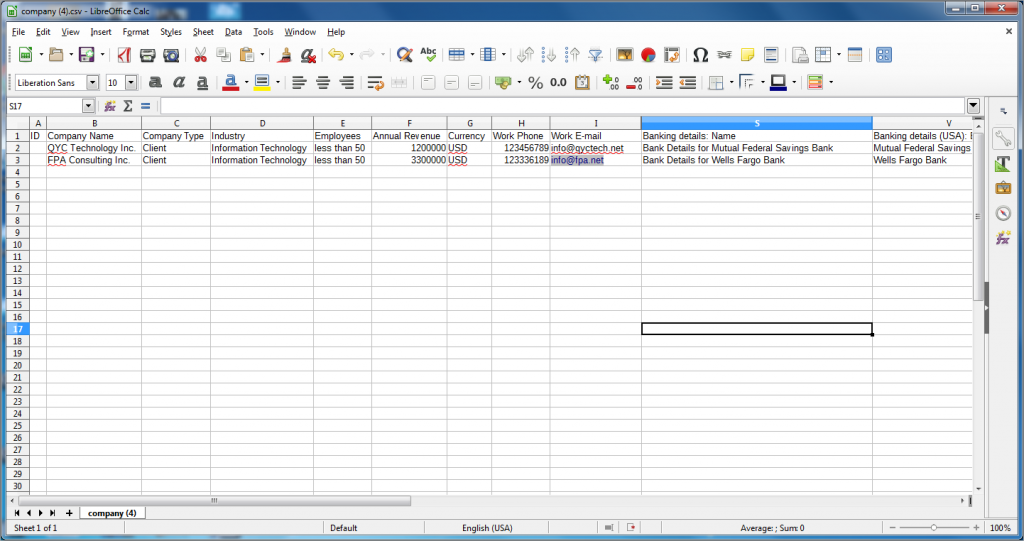Viewport: 1024px width, 541px height.
Task: Toggle Wrap Text
Action: click(x=375, y=82)
